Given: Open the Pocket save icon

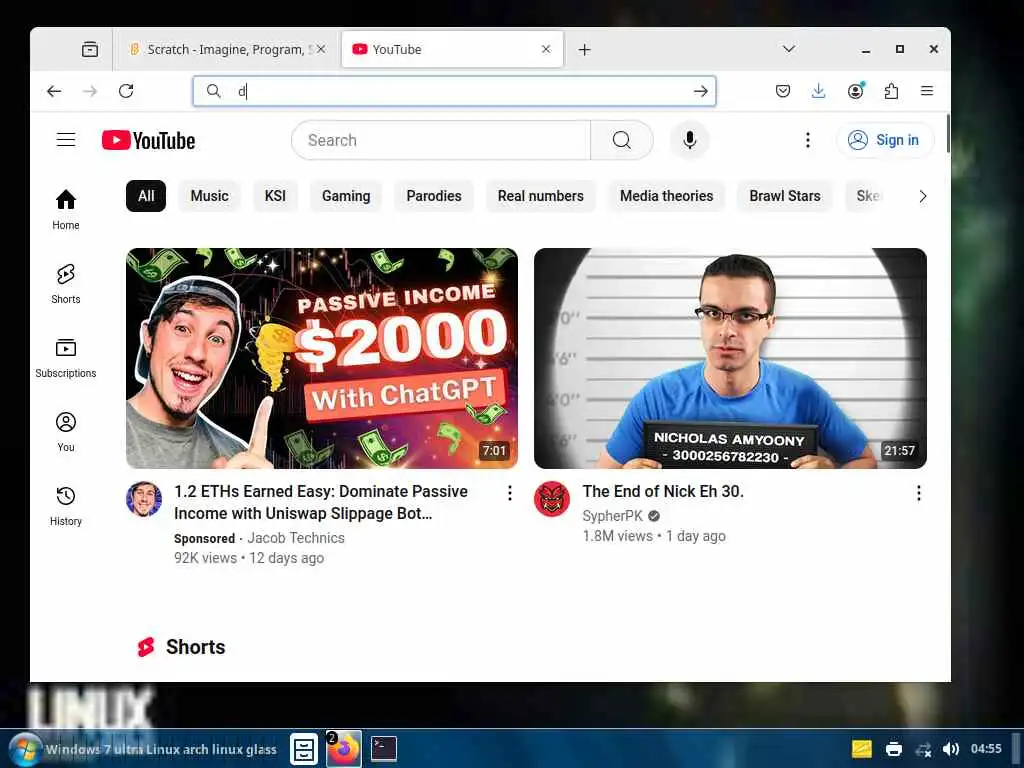Looking at the screenshot, I should [x=783, y=91].
